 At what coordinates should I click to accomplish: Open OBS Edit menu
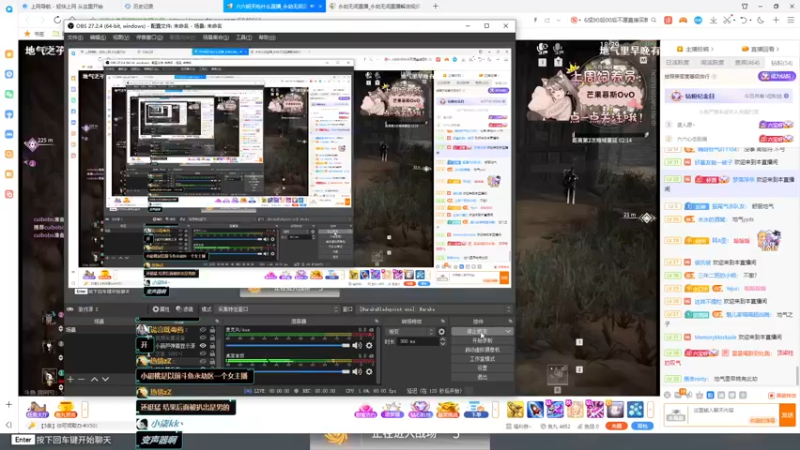[x=97, y=37]
